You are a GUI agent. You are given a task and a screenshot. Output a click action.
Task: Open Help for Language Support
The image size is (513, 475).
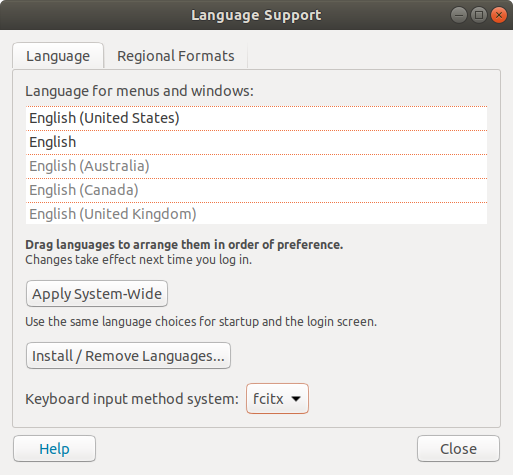[x=54, y=449]
